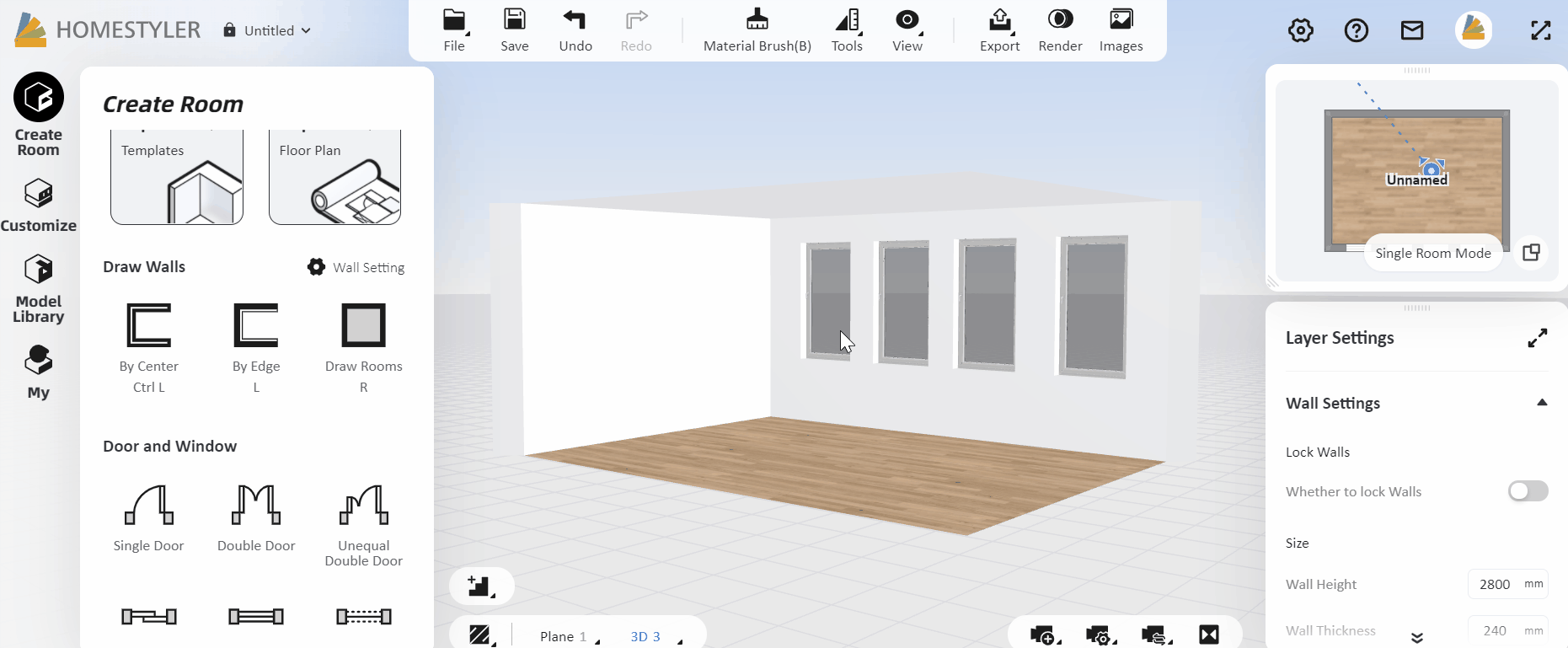Select the Draw Rooms tool

click(x=364, y=349)
